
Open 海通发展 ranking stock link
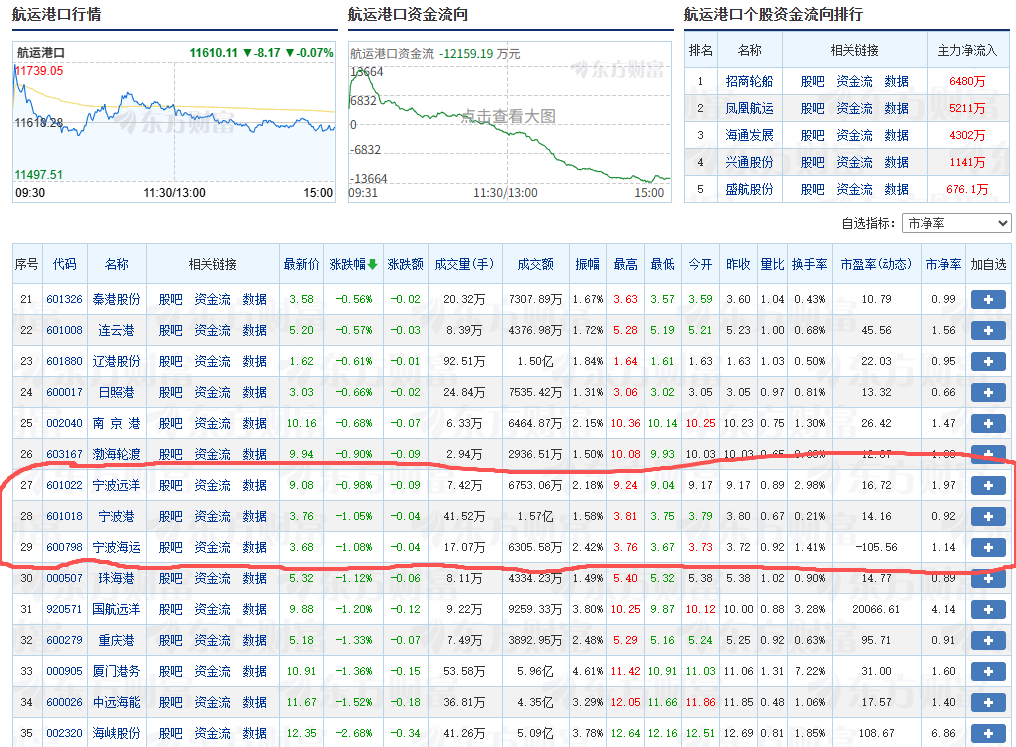[x=749, y=135]
